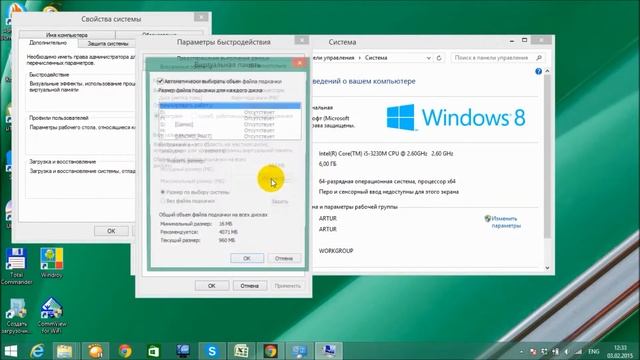Click the Задать button
Screen dimensions: 640x360
[280, 202]
